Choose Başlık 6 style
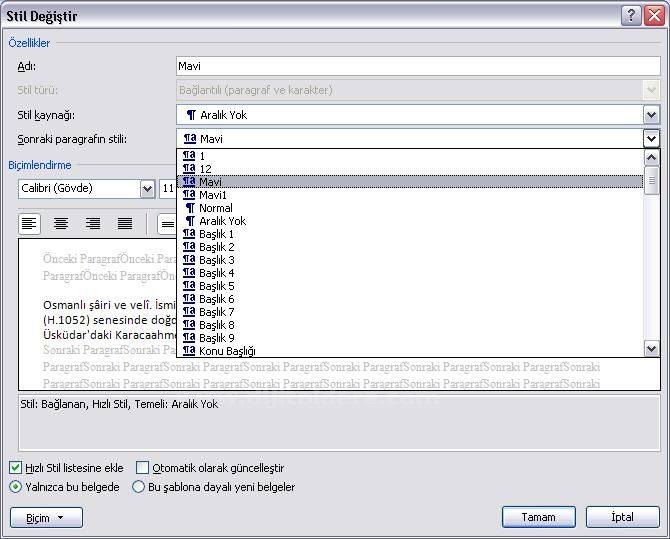 [x=410, y=299]
